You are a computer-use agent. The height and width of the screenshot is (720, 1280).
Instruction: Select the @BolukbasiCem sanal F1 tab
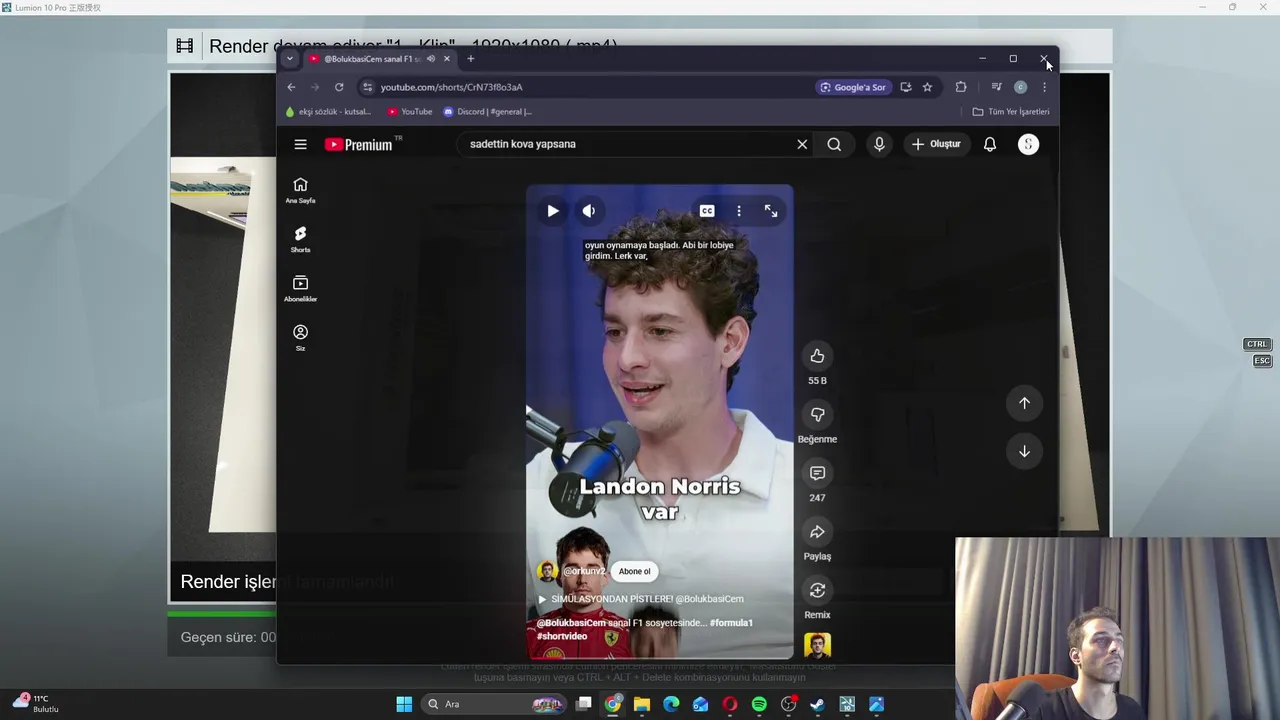(372, 59)
